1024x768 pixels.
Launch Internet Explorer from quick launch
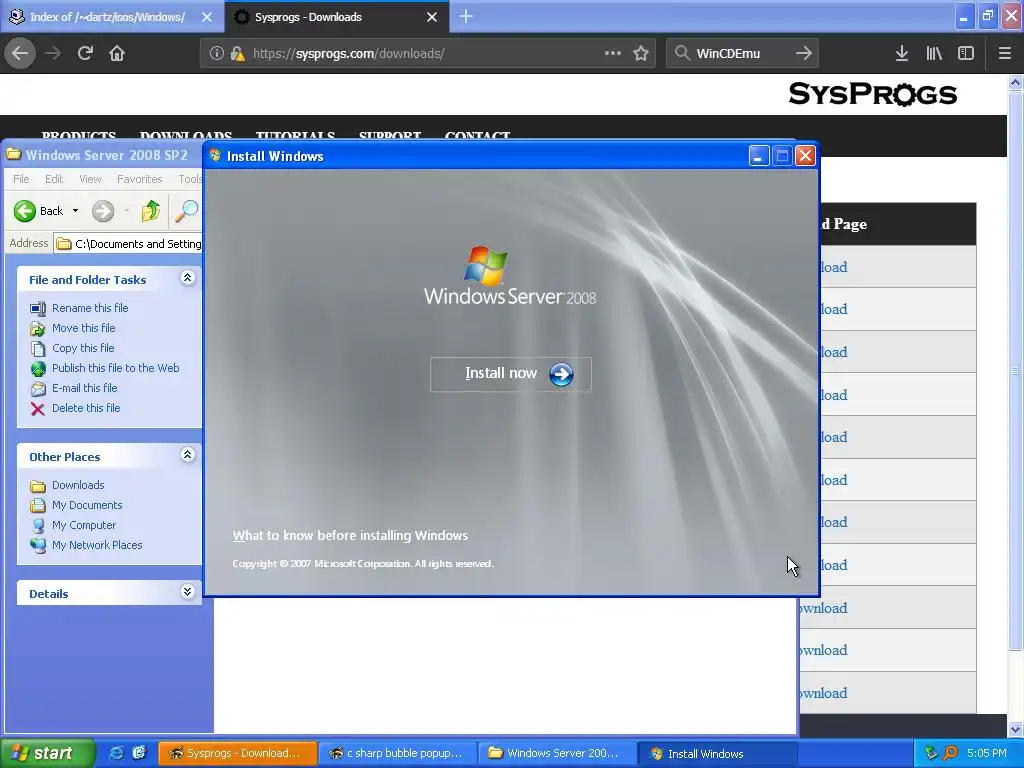(x=116, y=753)
